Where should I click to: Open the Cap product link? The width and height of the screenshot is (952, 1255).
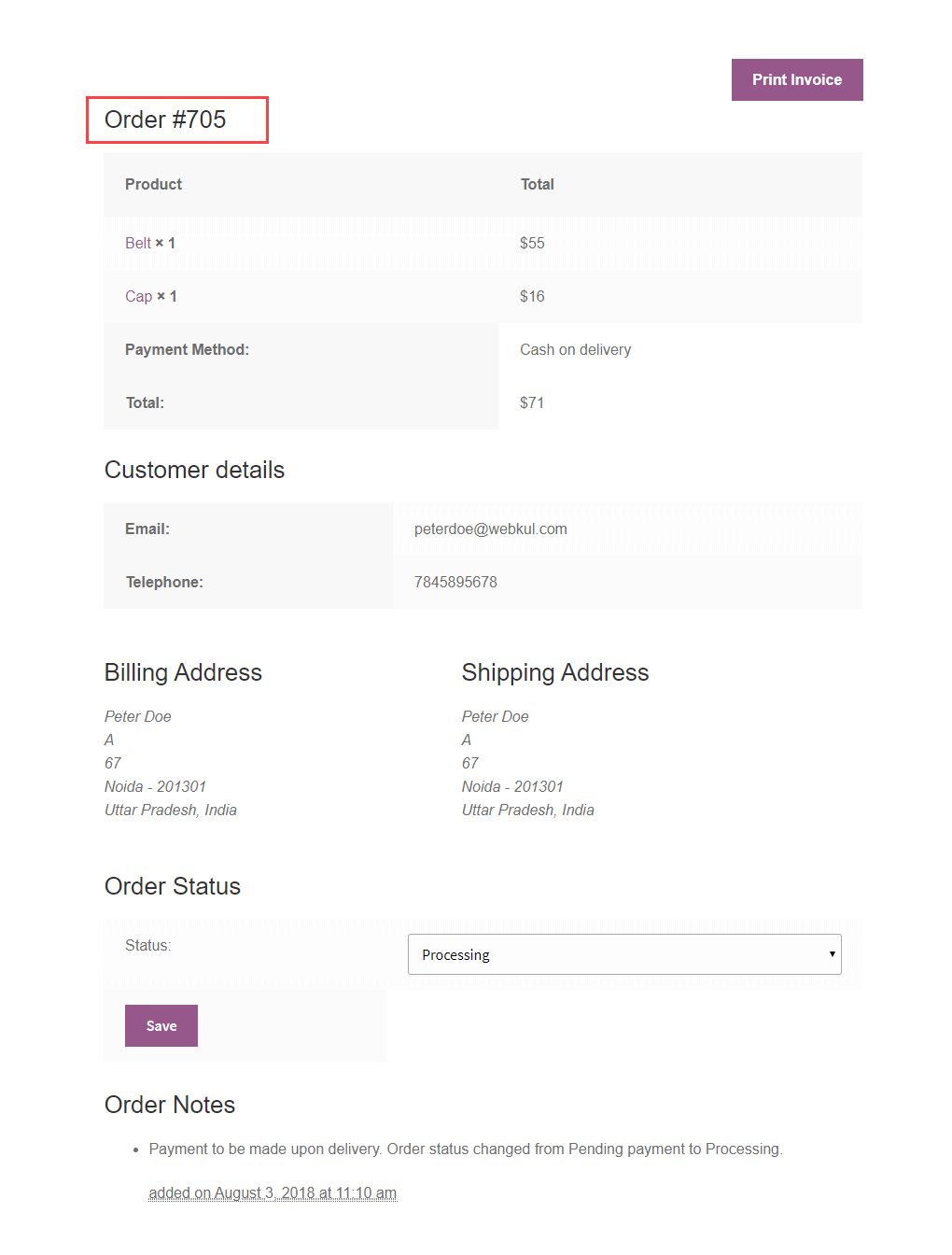[138, 296]
